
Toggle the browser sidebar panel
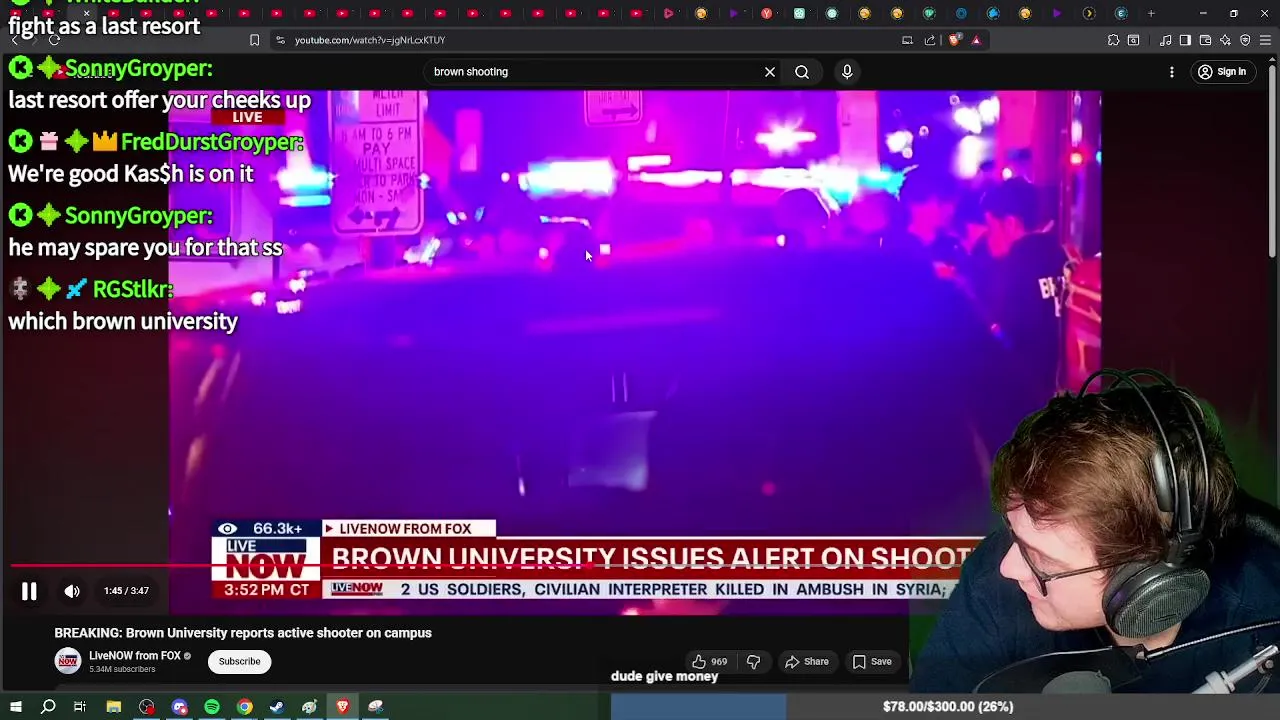point(1185,40)
